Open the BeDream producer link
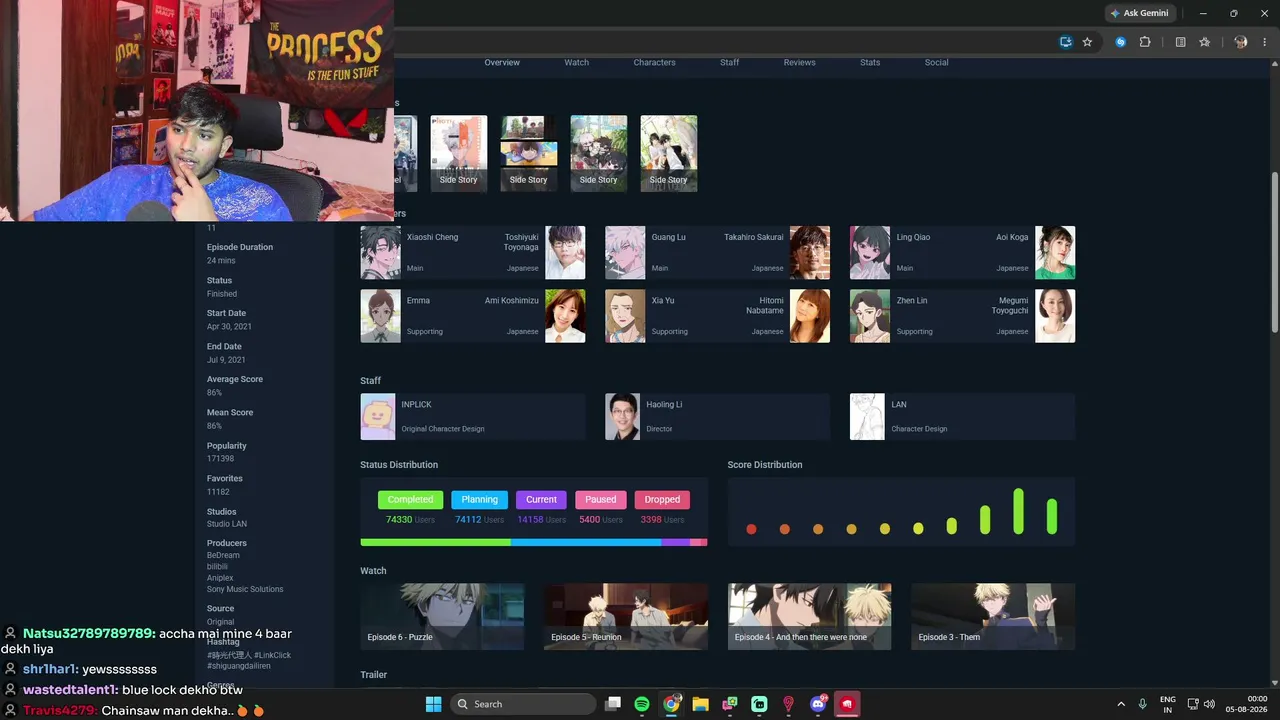1280x720 pixels. coord(224,556)
